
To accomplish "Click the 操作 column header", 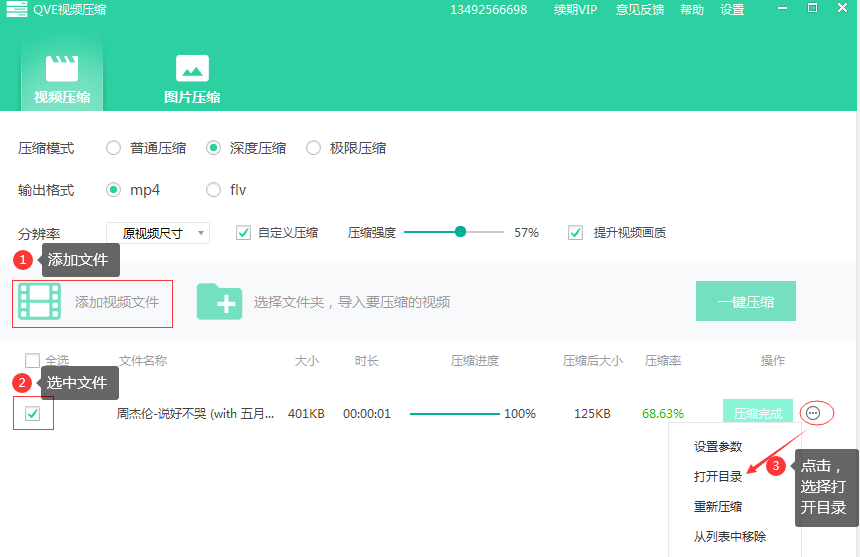I will click(x=773, y=361).
